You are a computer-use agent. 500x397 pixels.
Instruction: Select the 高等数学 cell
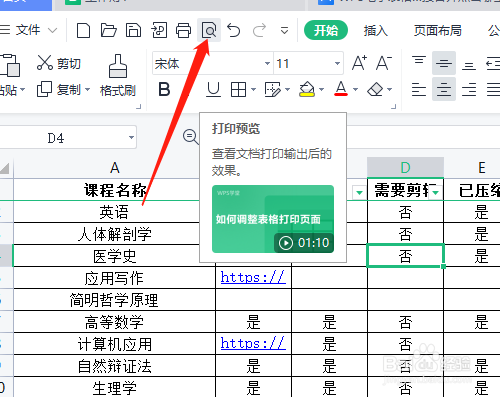[x=114, y=322]
